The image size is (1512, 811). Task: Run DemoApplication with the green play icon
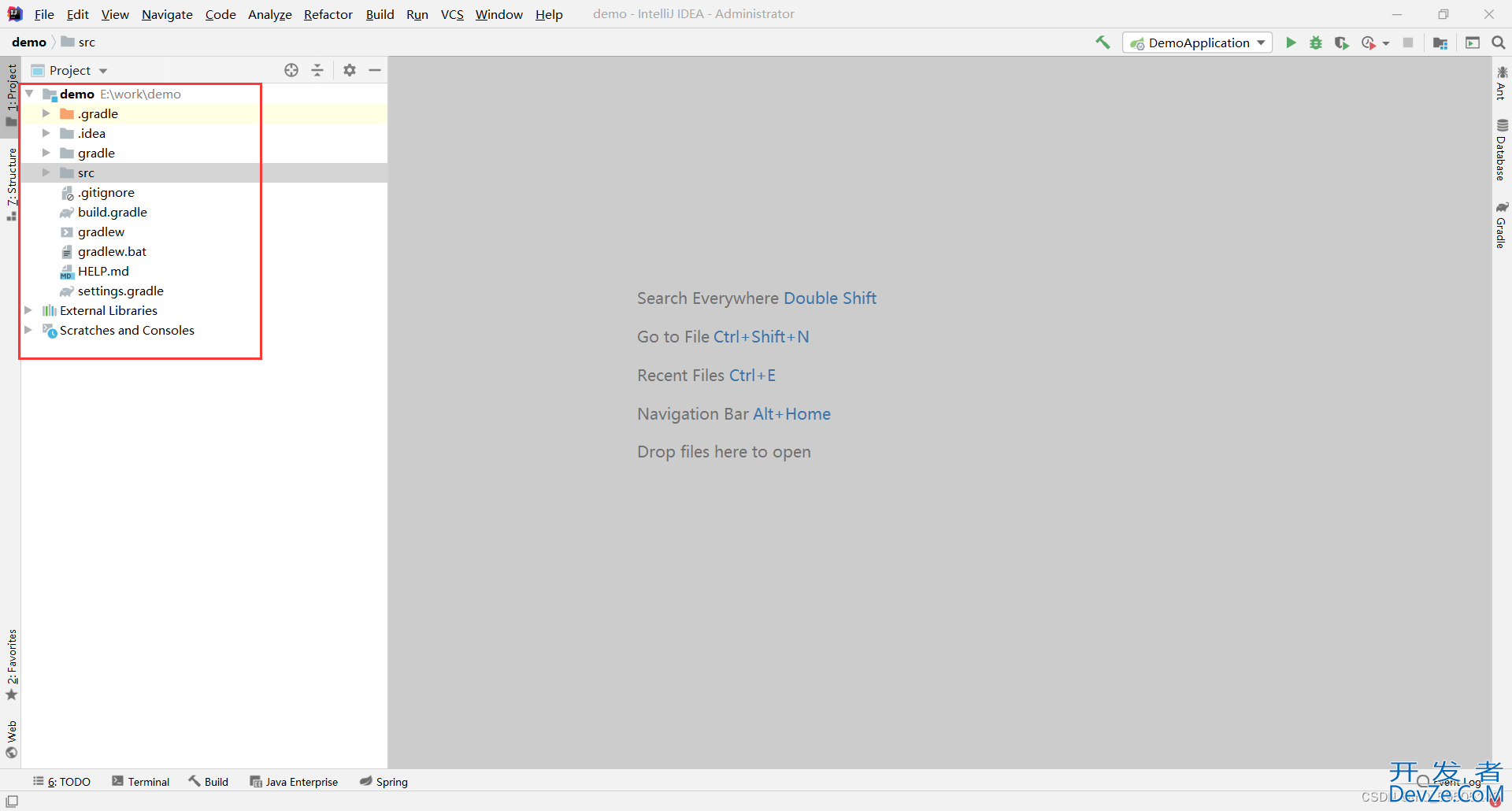1291,43
